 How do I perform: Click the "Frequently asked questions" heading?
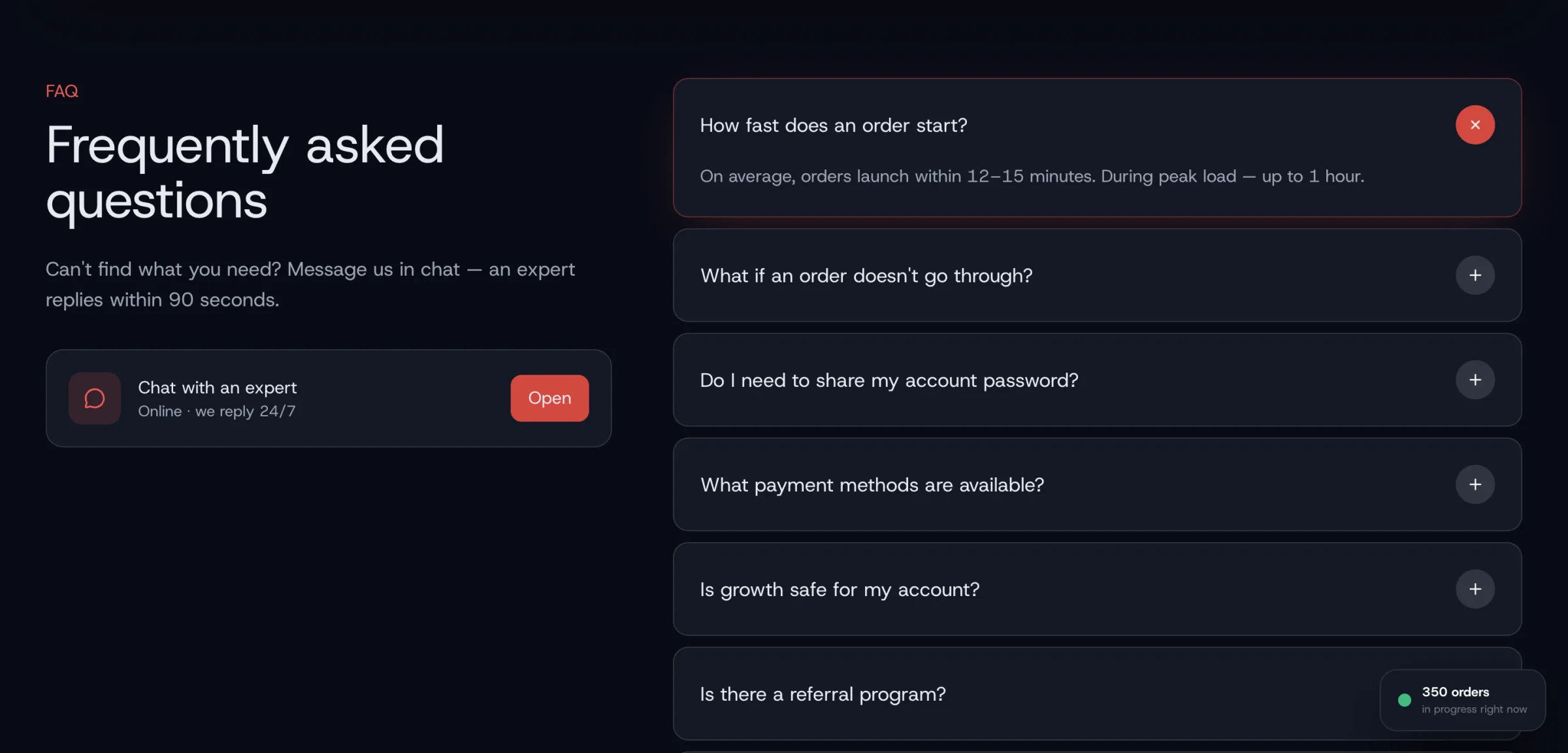pyautogui.click(x=244, y=172)
